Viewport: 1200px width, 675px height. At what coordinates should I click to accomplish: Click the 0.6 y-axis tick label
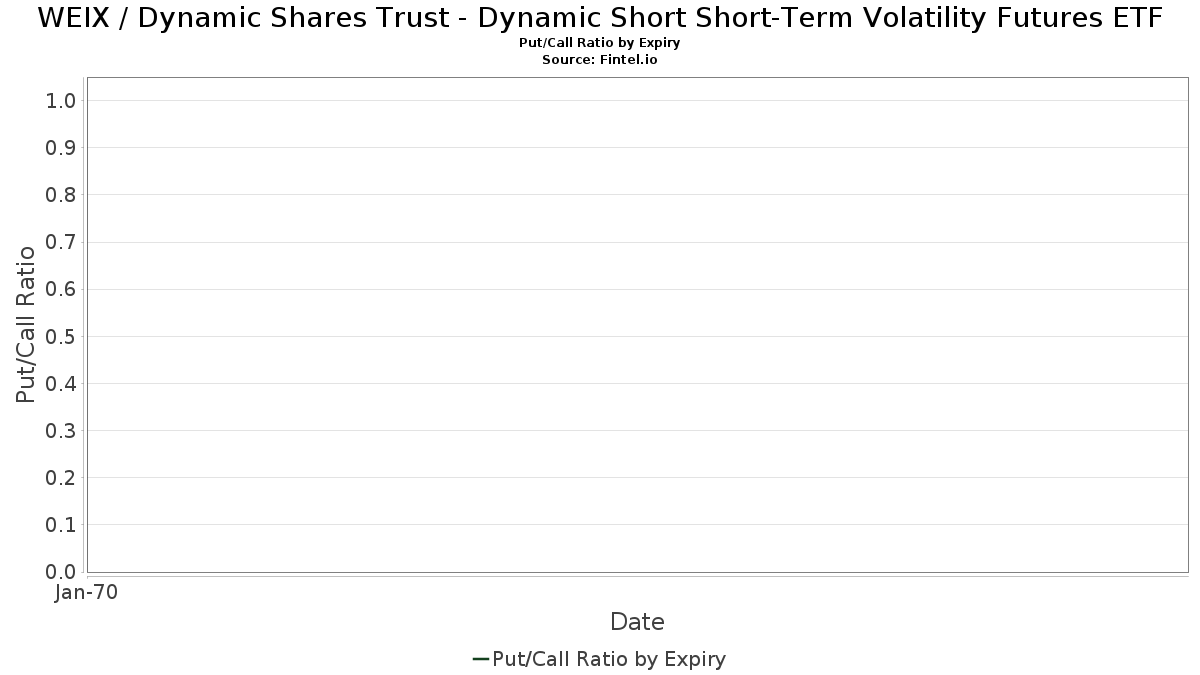[x=61, y=289]
